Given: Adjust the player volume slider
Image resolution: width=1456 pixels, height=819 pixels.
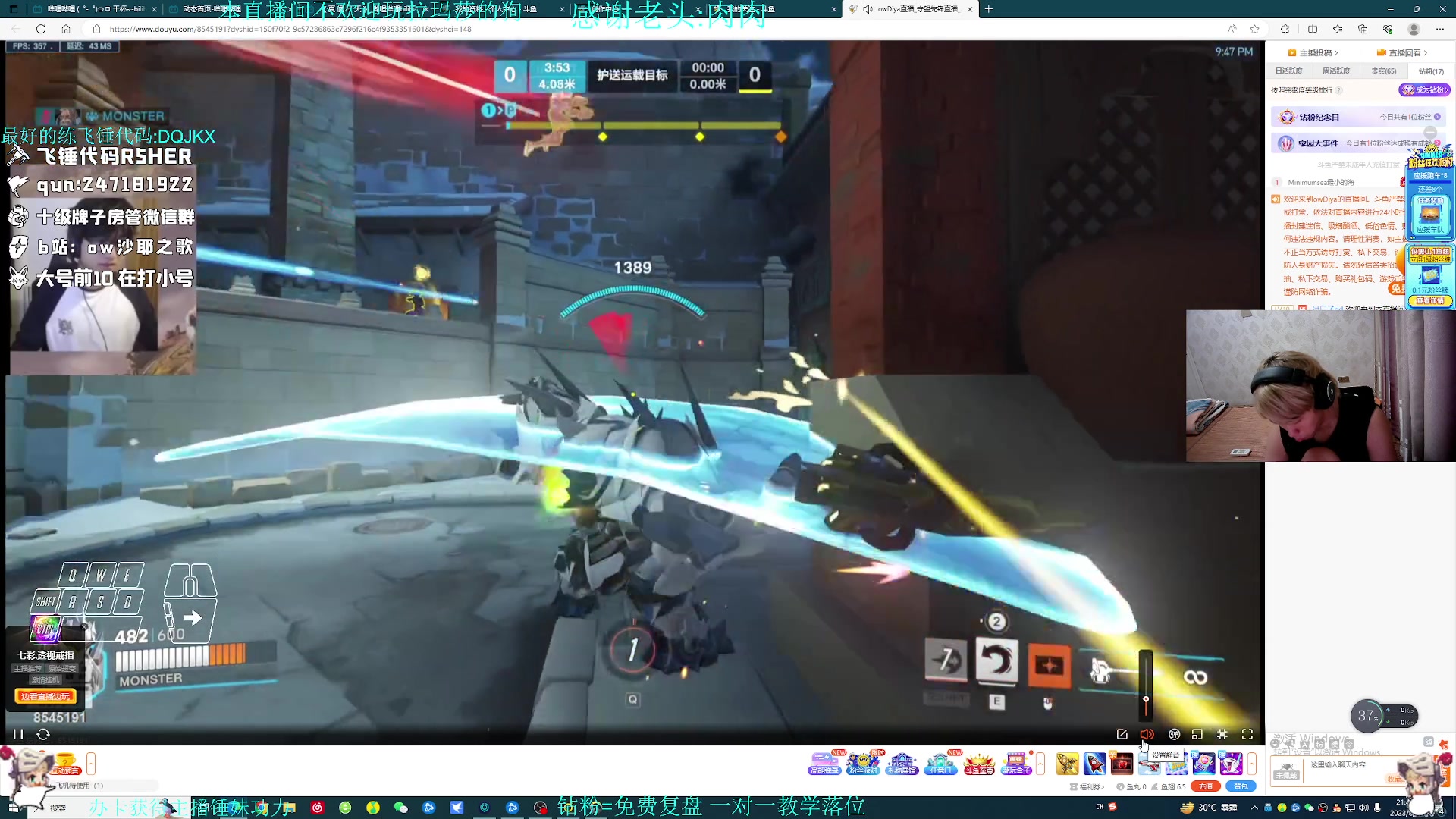Looking at the screenshot, I should [1146, 685].
